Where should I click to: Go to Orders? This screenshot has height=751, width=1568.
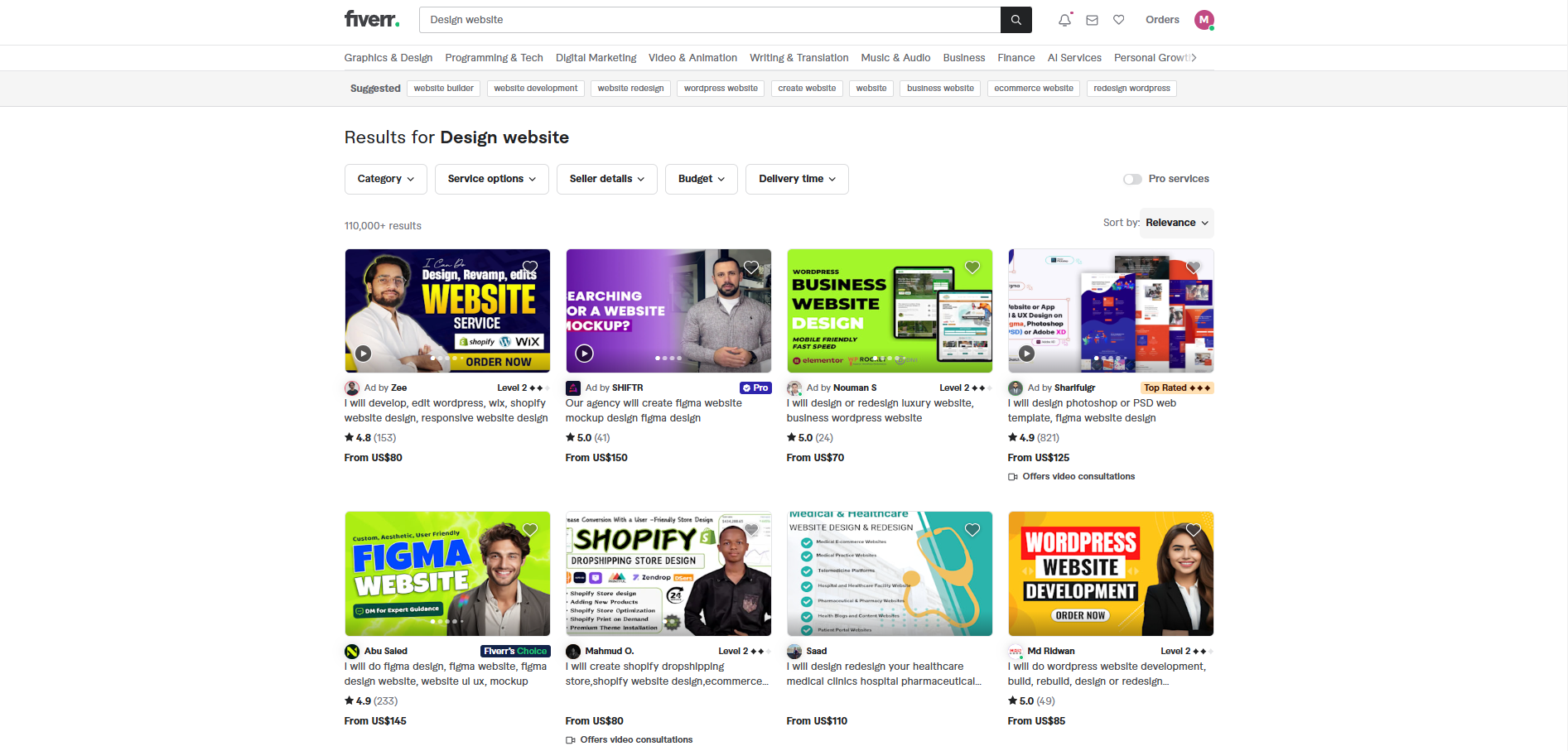[x=1162, y=20]
